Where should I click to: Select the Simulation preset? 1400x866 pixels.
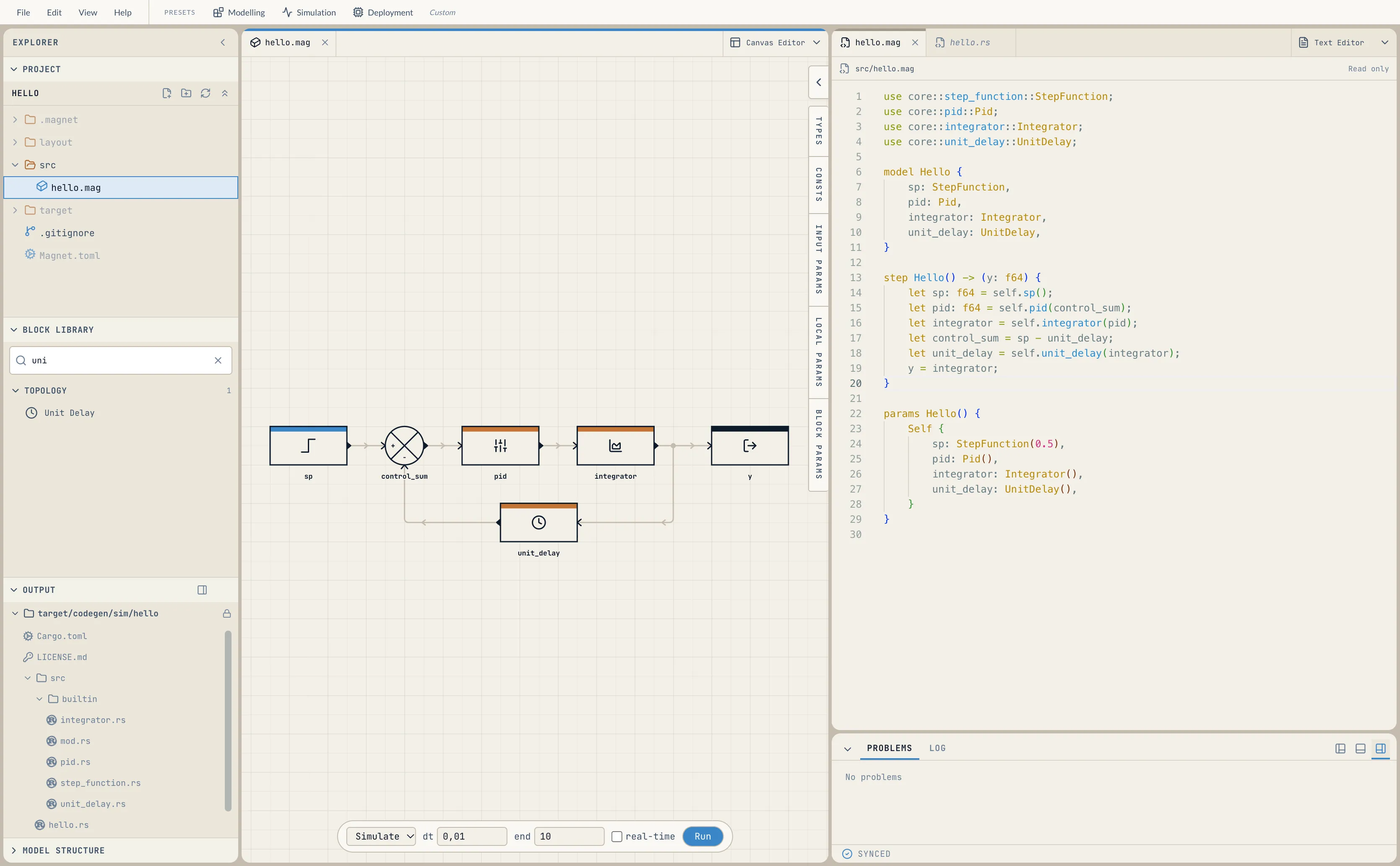tap(309, 12)
